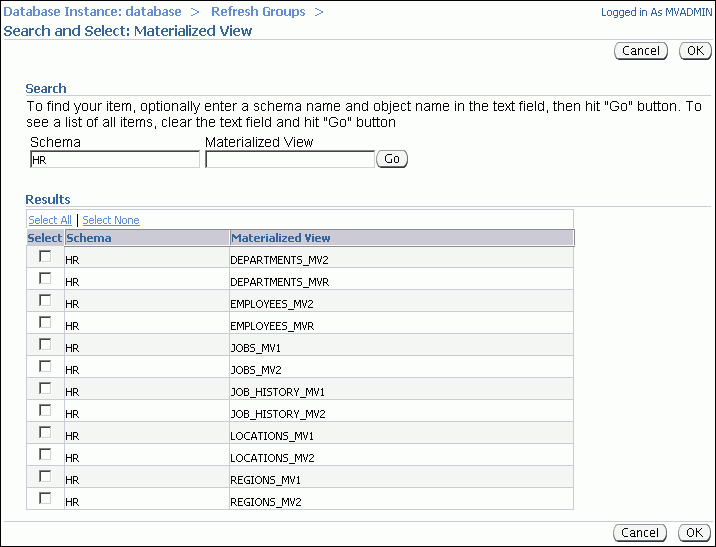The width and height of the screenshot is (716, 547).
Task: Select the EMPLOYEES_MVR checkbox
Action: click(45, 322)
